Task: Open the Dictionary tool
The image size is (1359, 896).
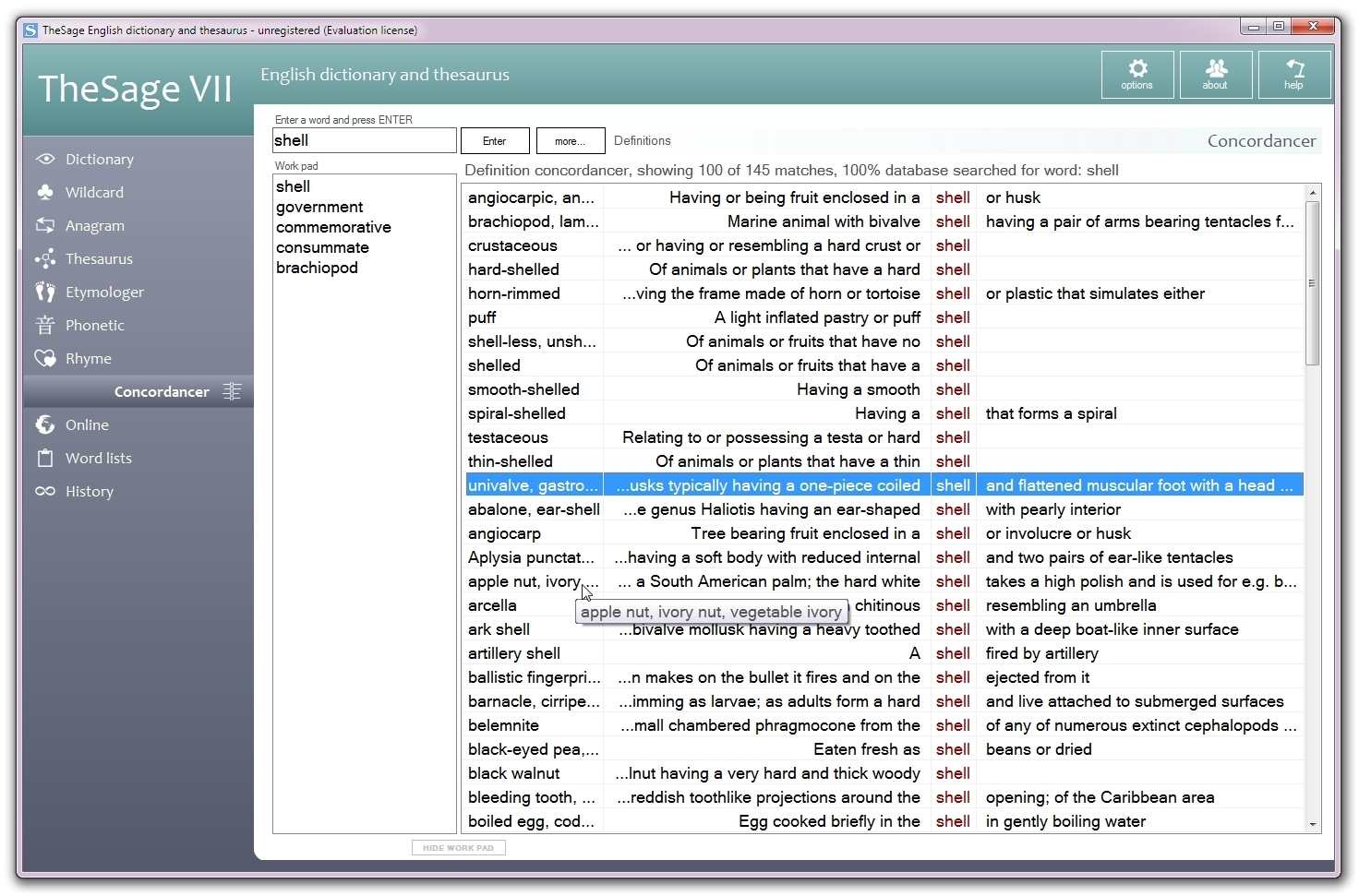Action: pyautogui.click(x=99, y=159)
